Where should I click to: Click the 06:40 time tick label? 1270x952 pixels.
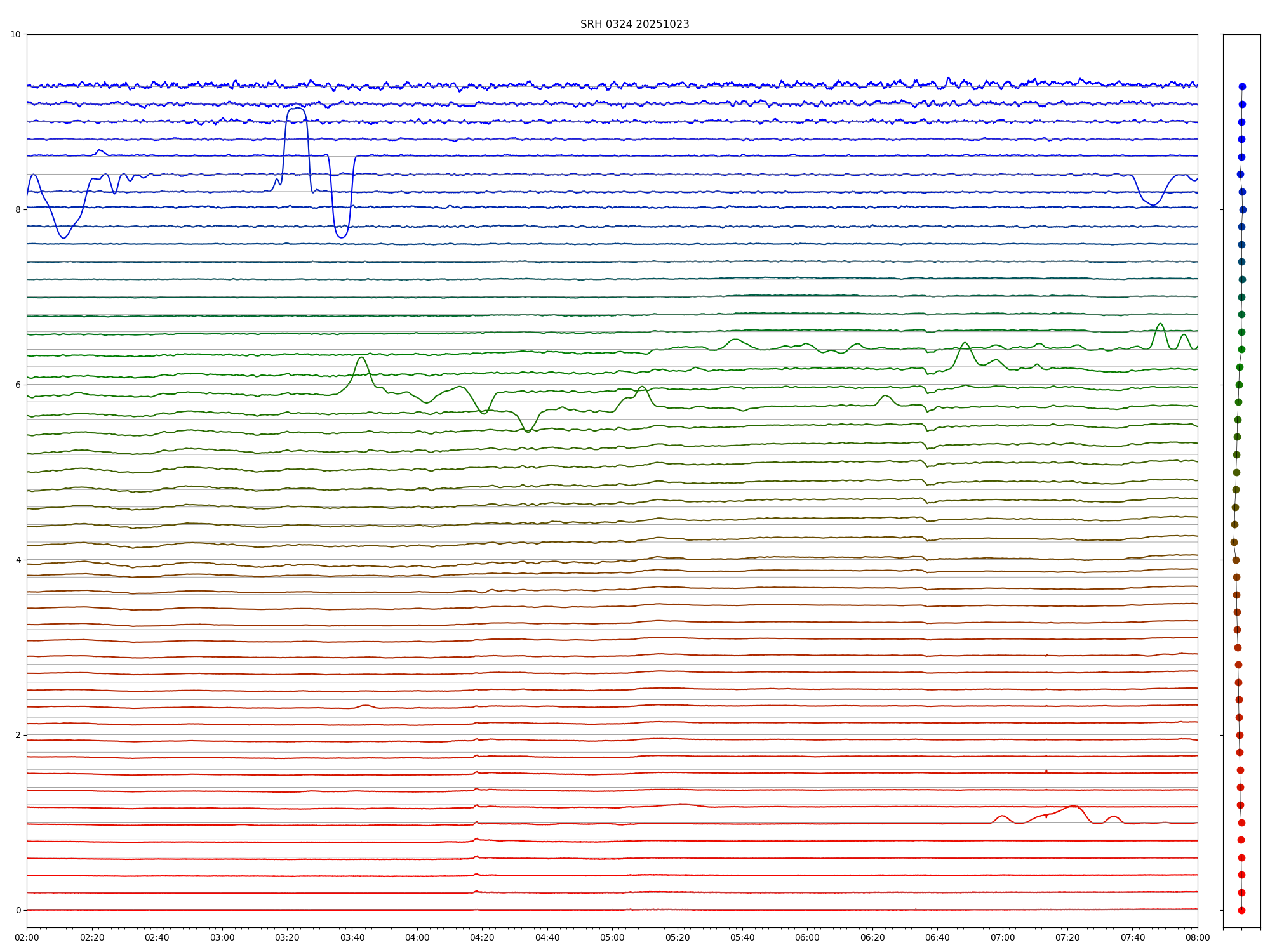[937, 937]
